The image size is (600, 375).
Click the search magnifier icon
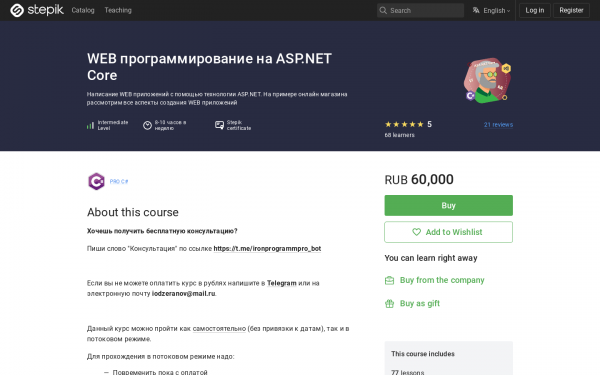point(383,10)
